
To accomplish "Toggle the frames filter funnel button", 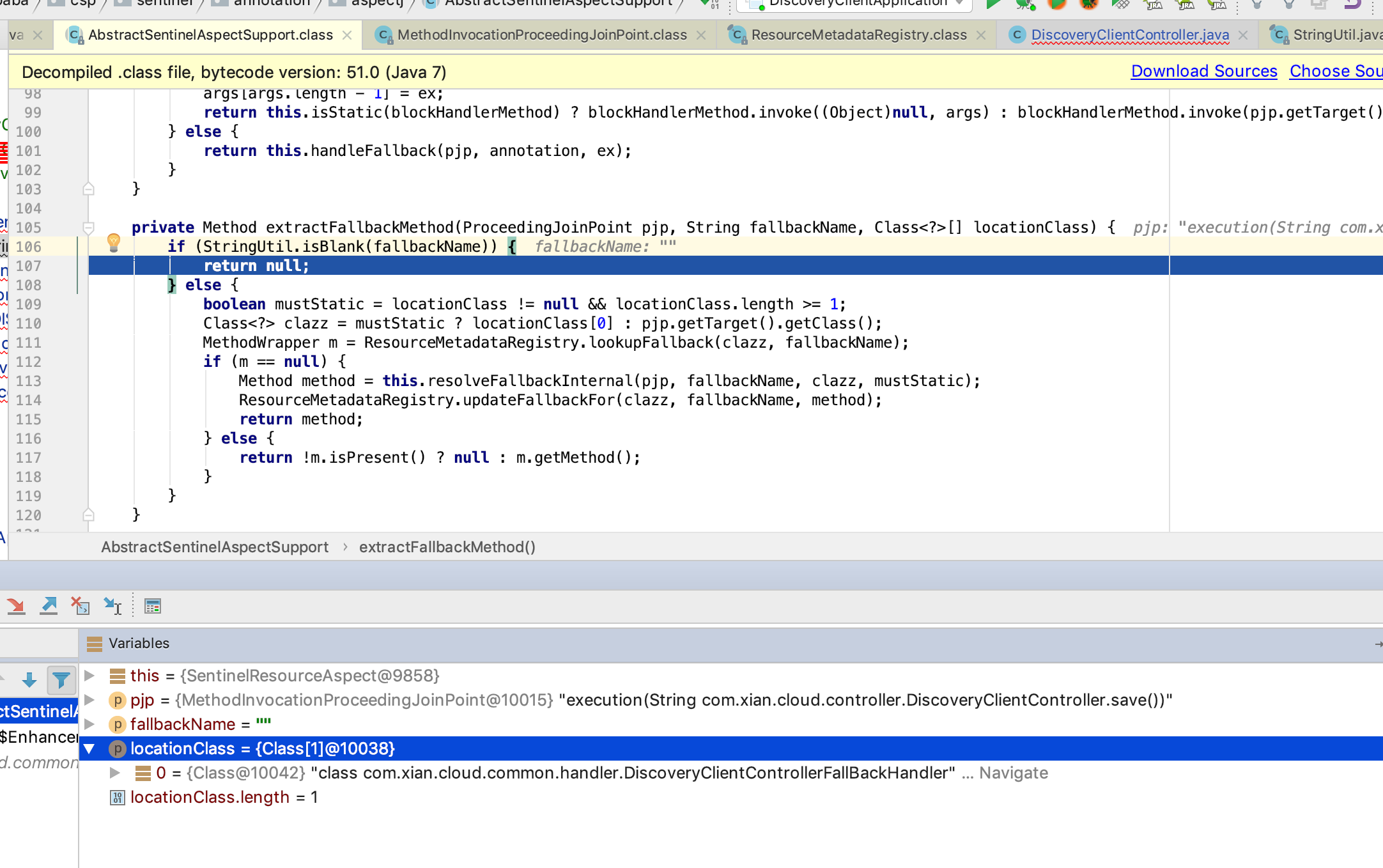I will click(x=61, y=679).
